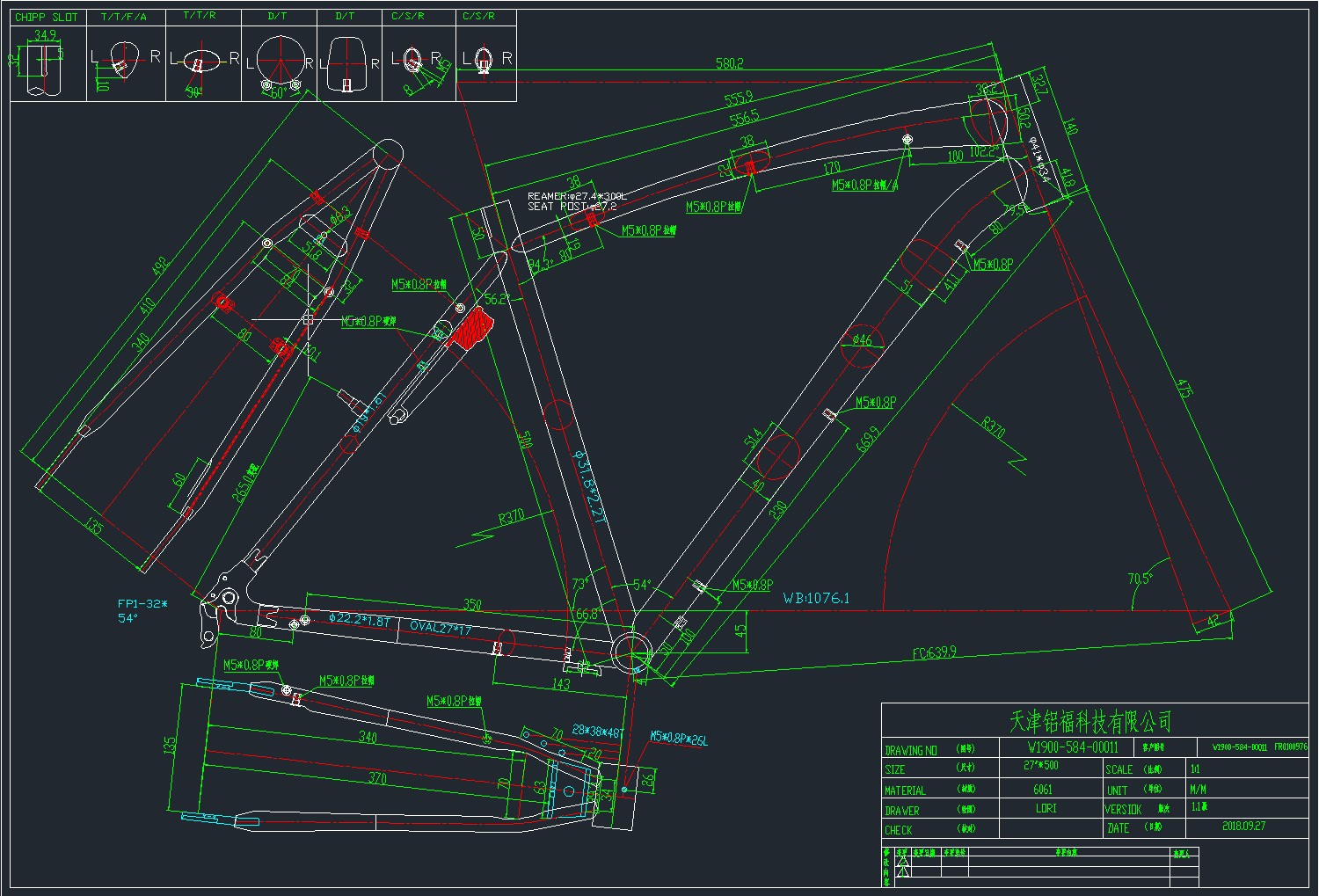Select the FP1-32* dropout label

pos(142,604)
